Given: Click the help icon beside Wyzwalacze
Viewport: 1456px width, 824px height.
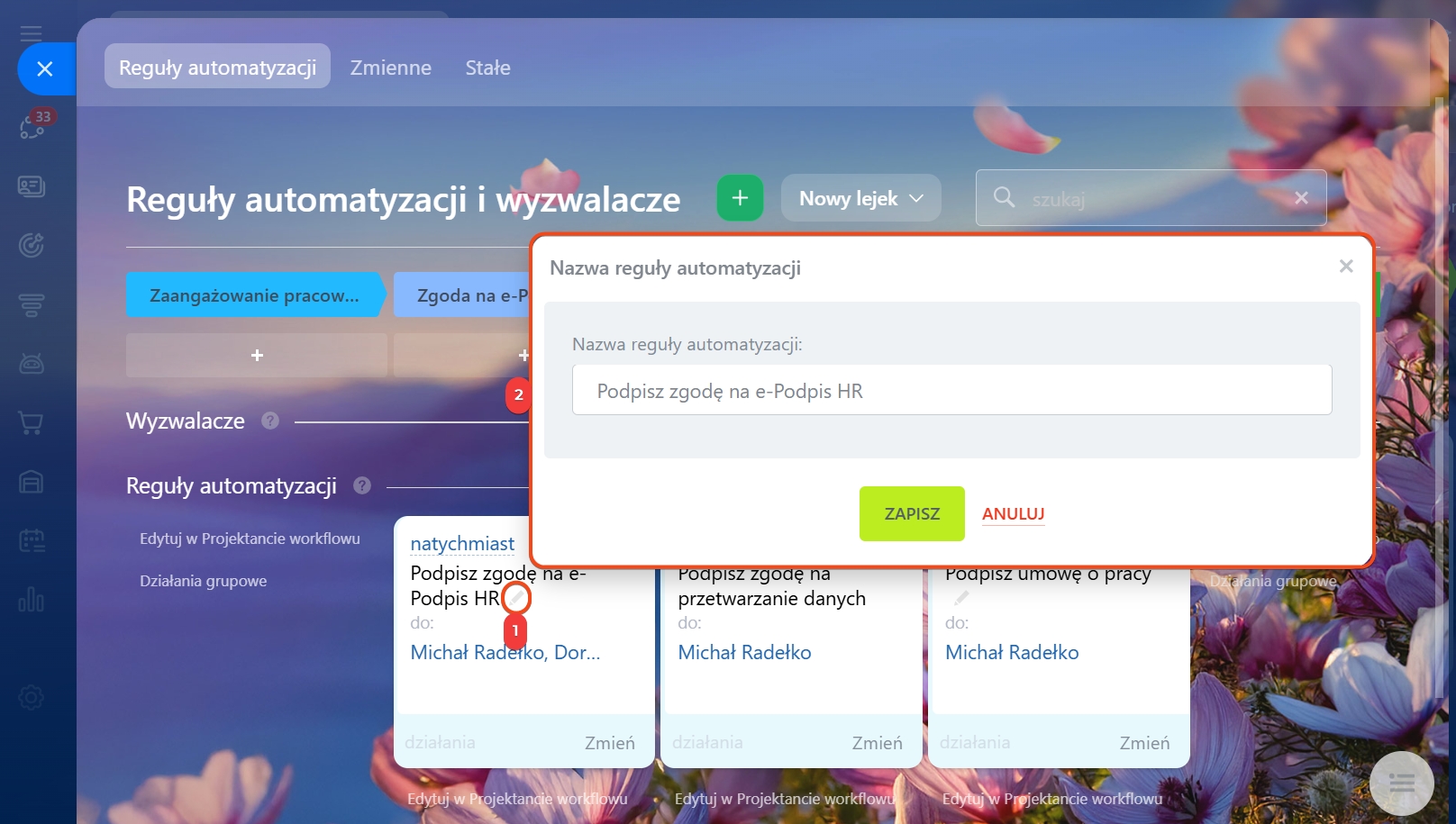Looking at the screenshot, I should [270, 421].
